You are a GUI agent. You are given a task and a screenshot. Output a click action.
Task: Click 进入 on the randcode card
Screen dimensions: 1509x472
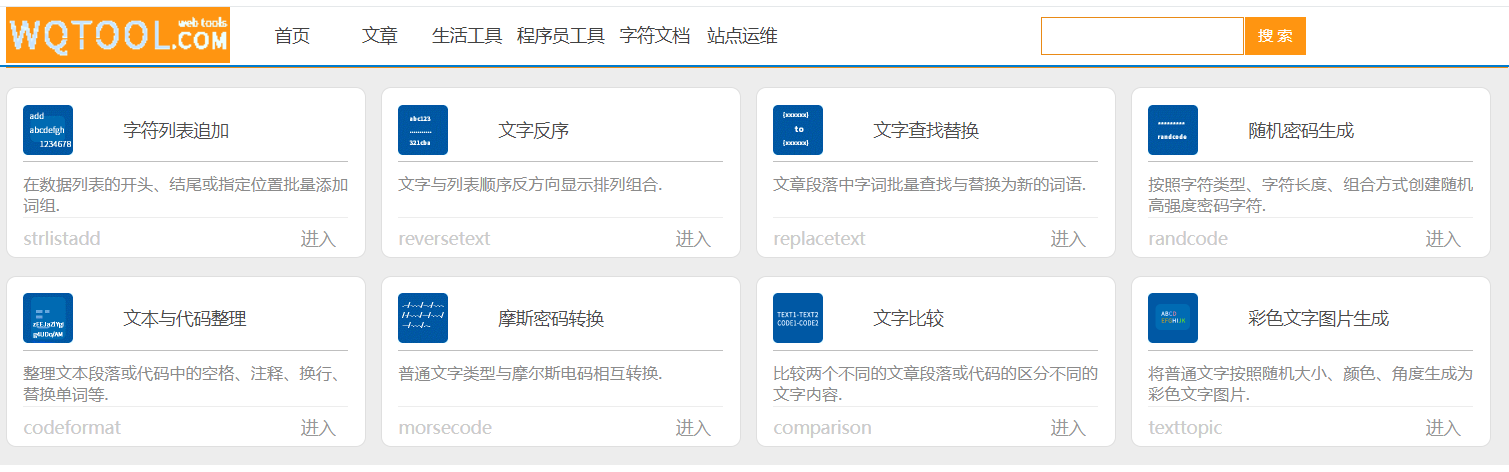1443,239
